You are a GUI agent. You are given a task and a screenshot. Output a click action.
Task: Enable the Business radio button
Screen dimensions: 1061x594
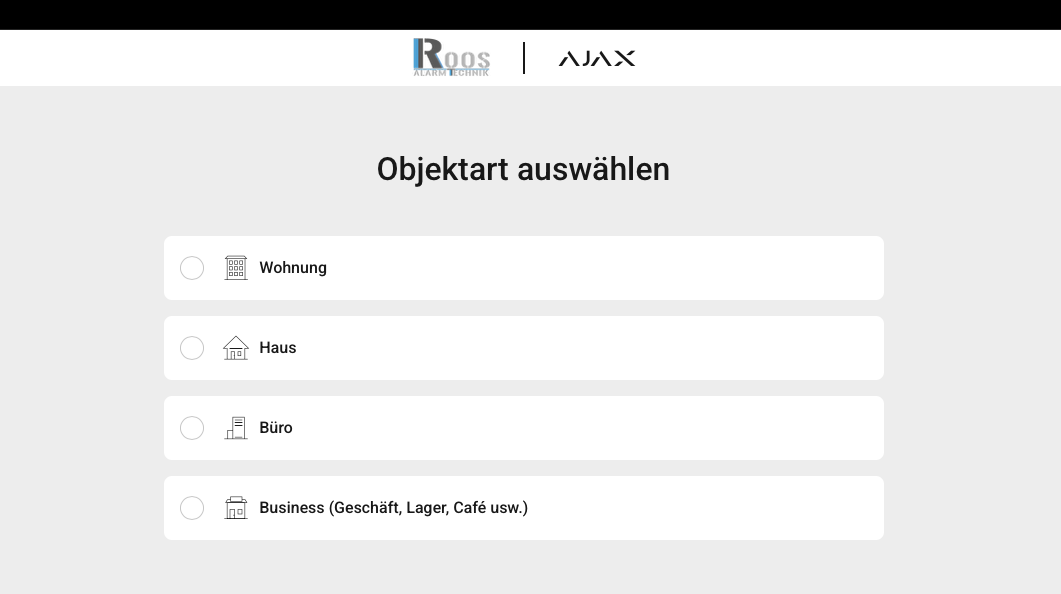click(192, 508)
